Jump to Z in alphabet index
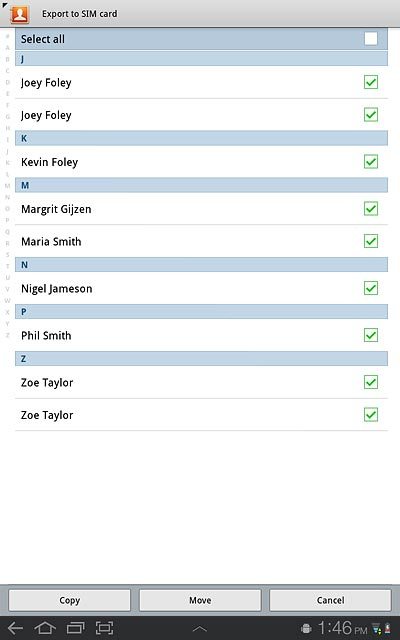 pos(7,335)
